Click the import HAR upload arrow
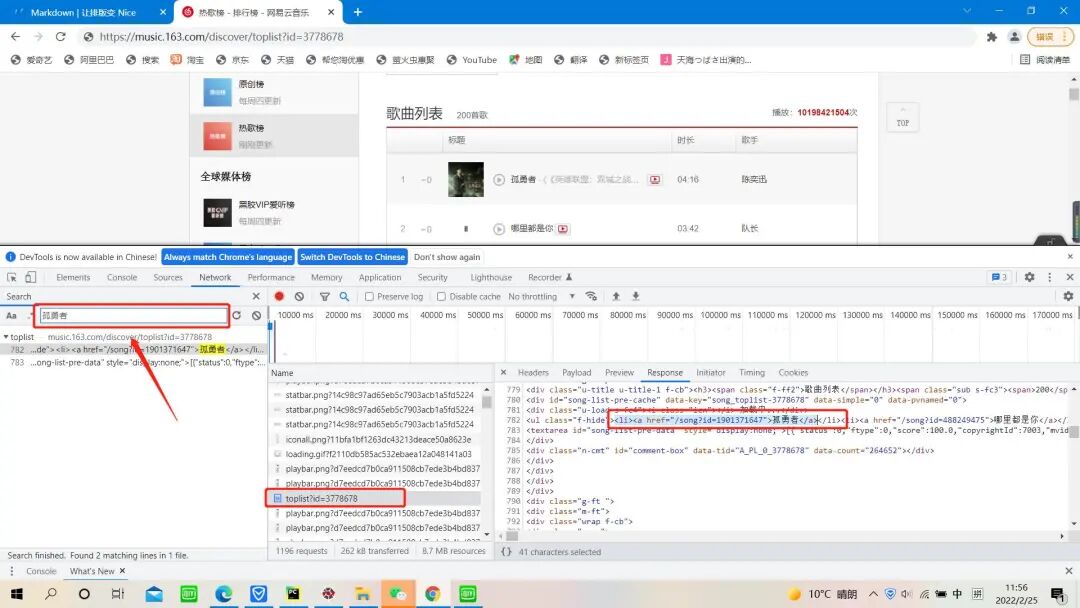 click(x=616, y=296)
